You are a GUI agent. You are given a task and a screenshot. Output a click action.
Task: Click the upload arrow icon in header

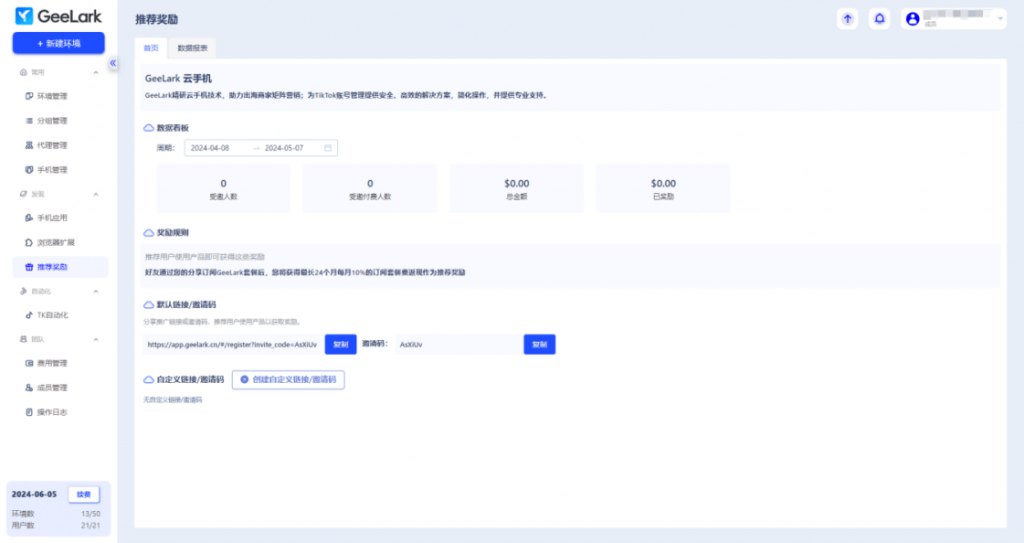847,18
